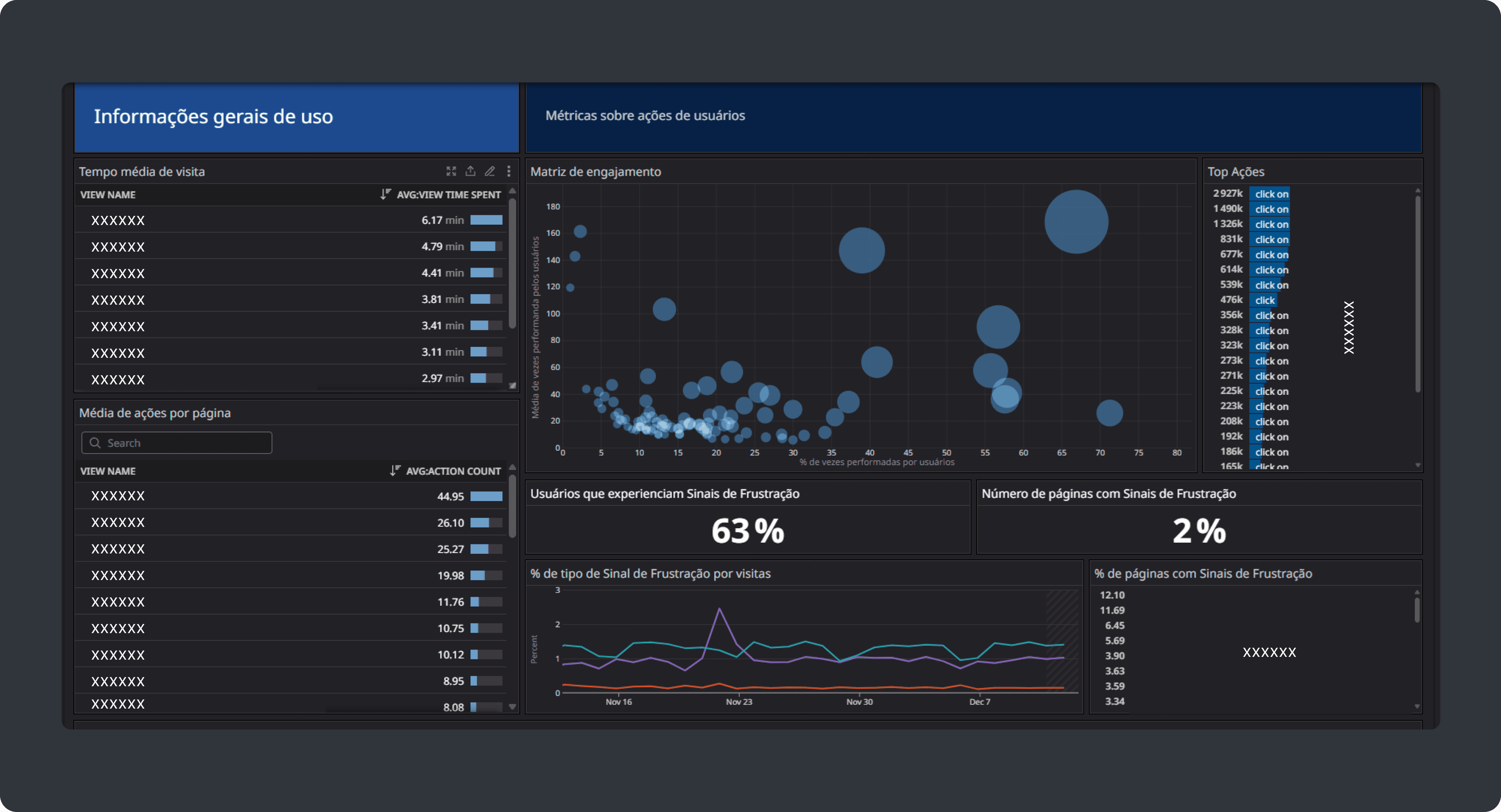Click the 12.10 value in % de páginas list
Image resolution: width=1501 pixels, height=812 pixels.
click(x=1112, y=595)
